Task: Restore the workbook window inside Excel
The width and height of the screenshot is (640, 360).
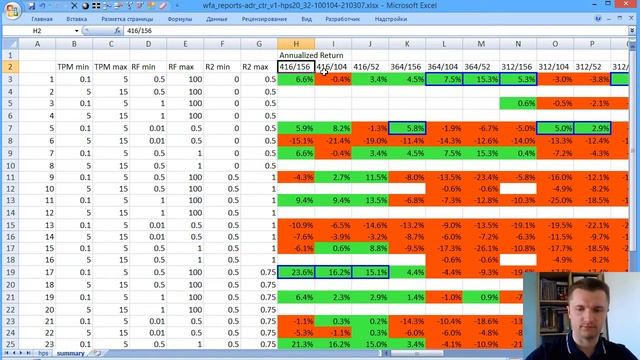Action: tap(620, 19)
